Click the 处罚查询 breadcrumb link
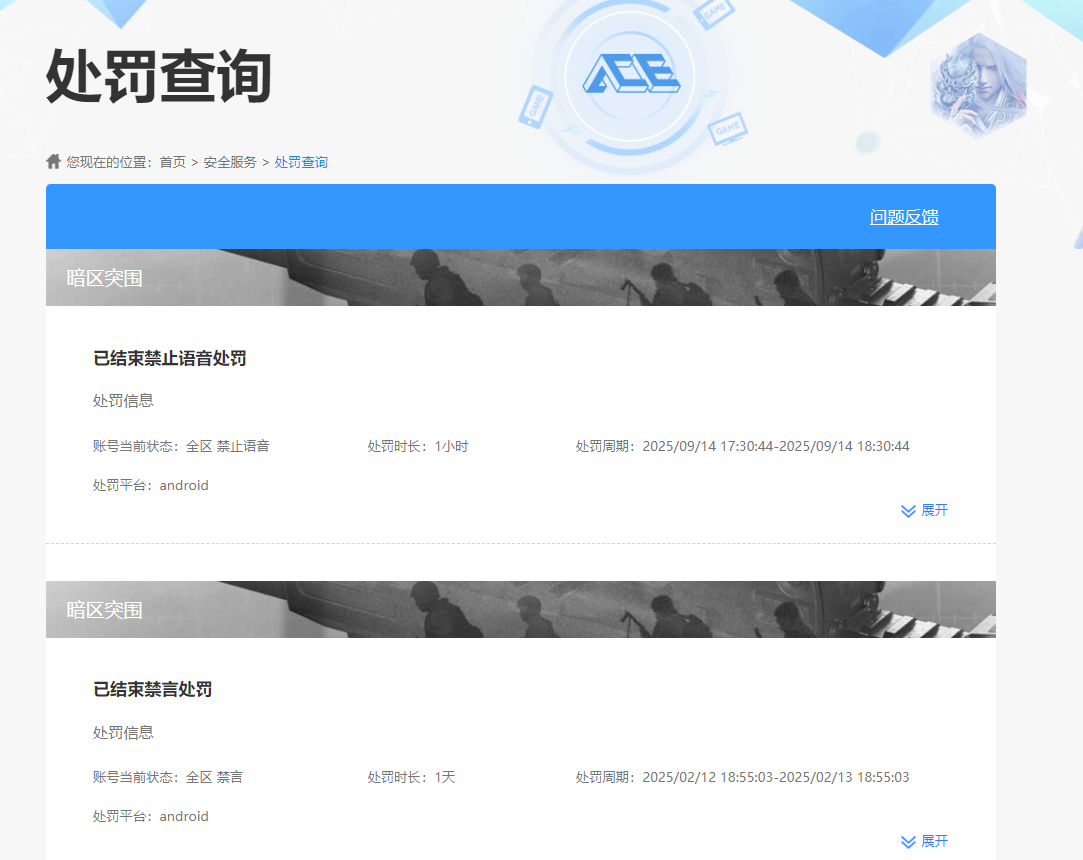The image size is (1083, 860). click(x=301, y=162)
